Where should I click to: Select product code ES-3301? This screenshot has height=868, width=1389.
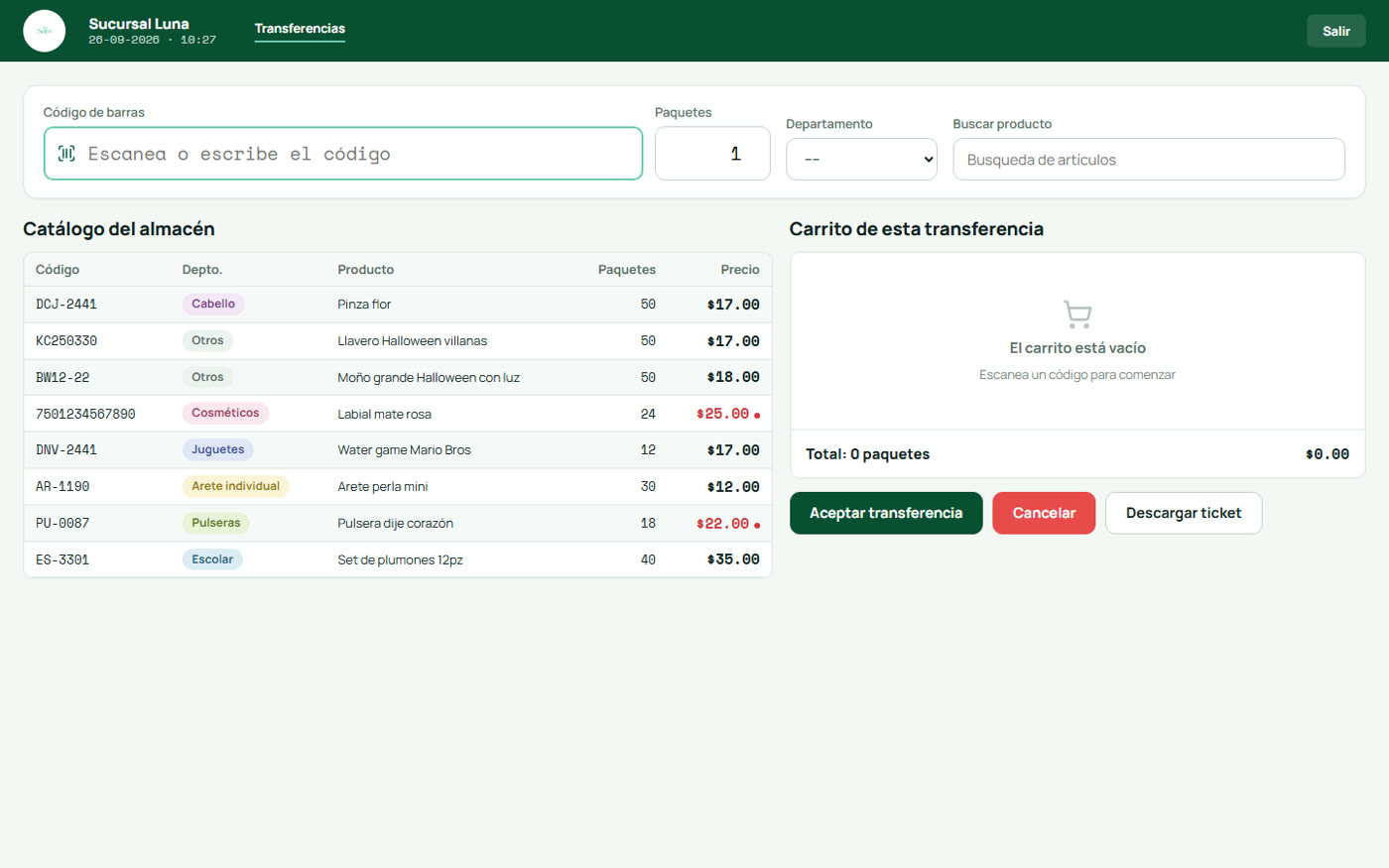pyautogui.click(x=63, y=560)
